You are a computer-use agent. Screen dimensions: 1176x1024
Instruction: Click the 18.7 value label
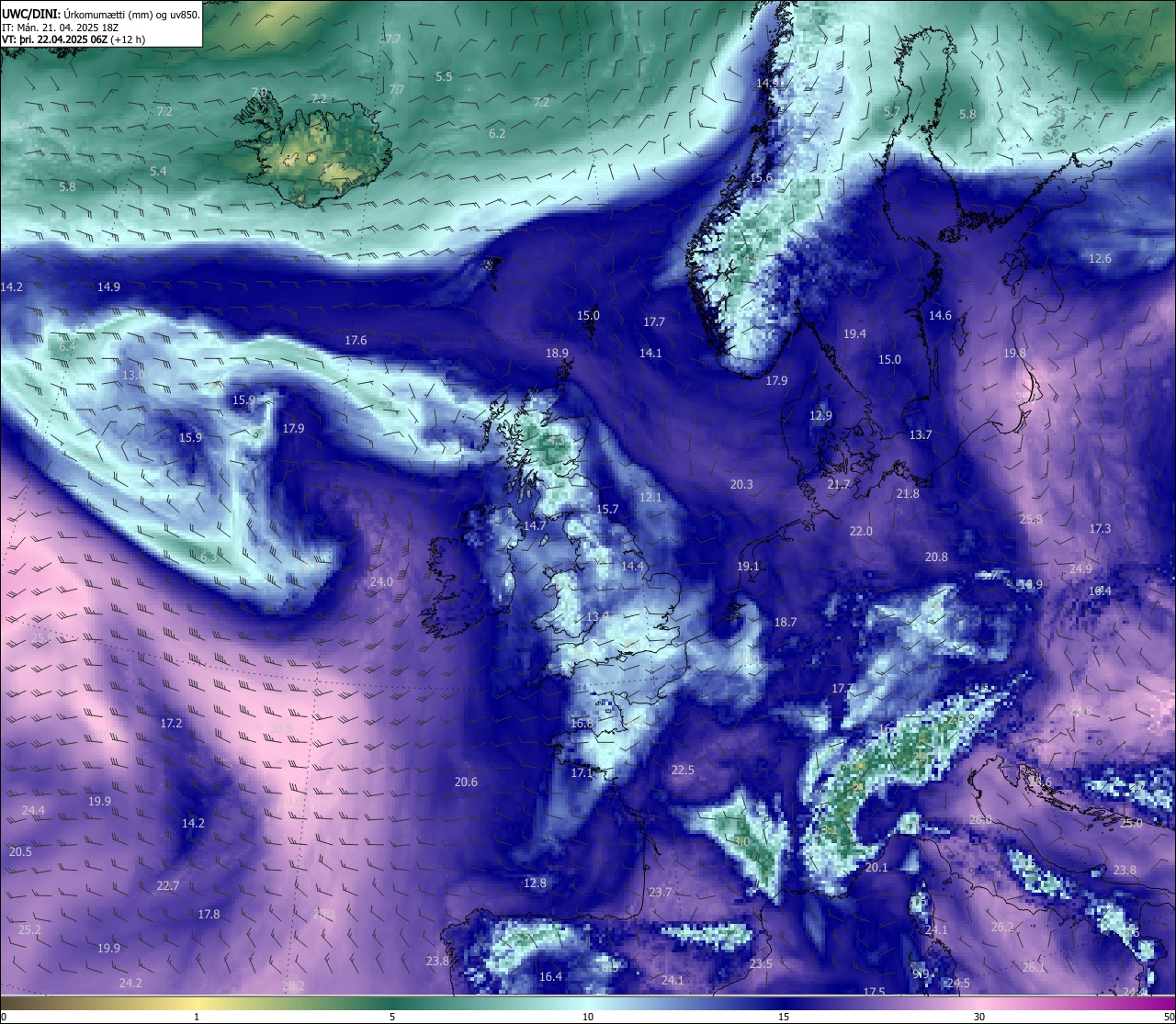point(786,623)
